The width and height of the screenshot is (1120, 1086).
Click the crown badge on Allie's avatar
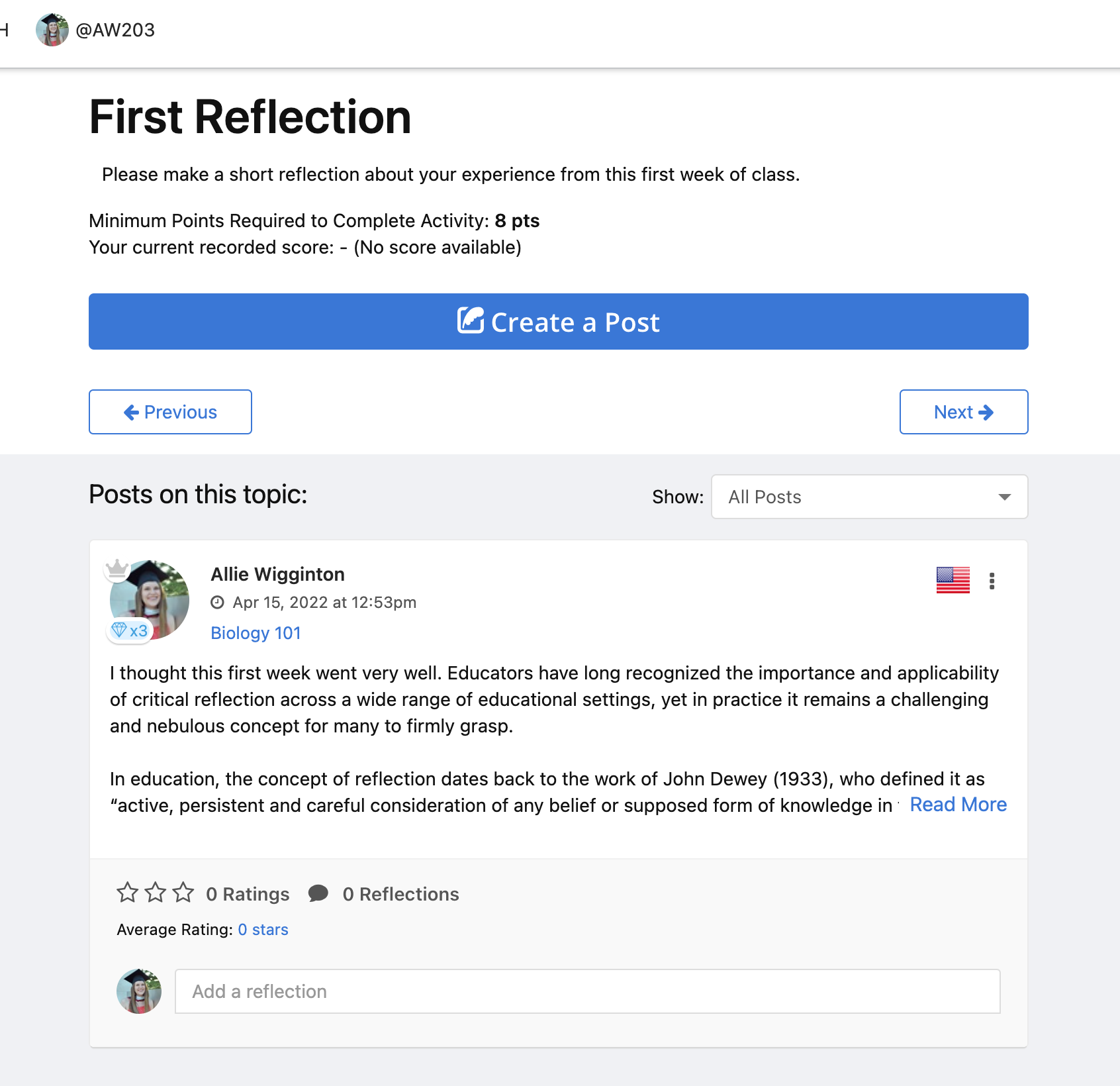click(117, 568)
